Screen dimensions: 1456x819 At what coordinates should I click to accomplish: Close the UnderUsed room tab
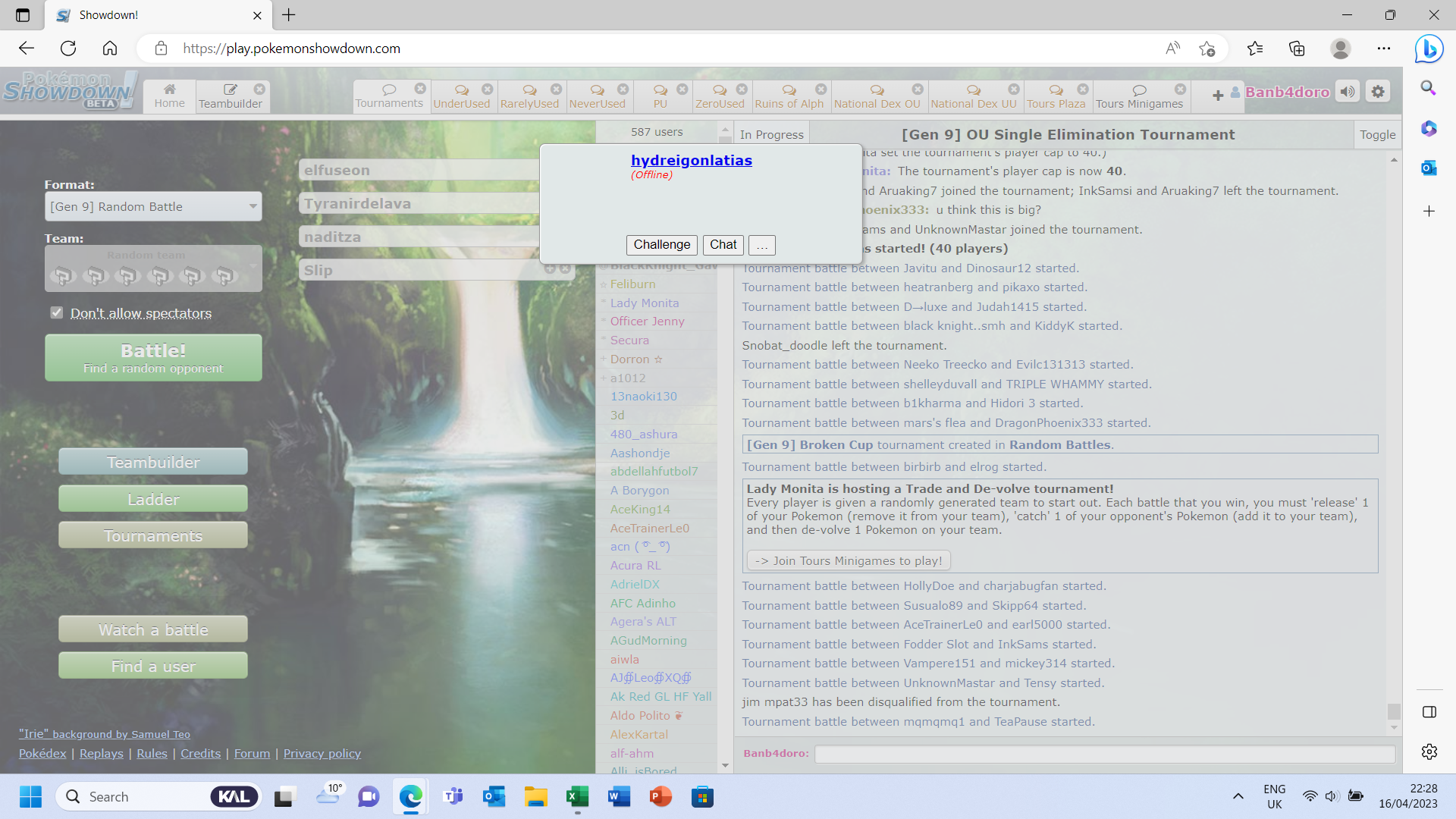488,89
